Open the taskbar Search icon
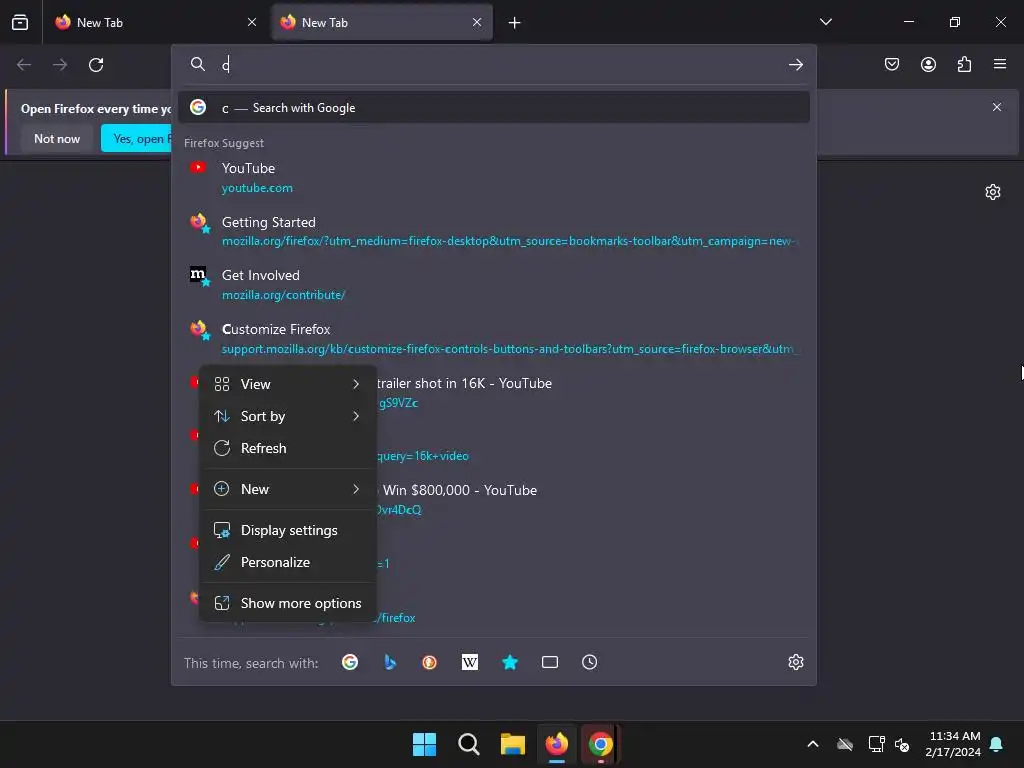 coord(468,744)
